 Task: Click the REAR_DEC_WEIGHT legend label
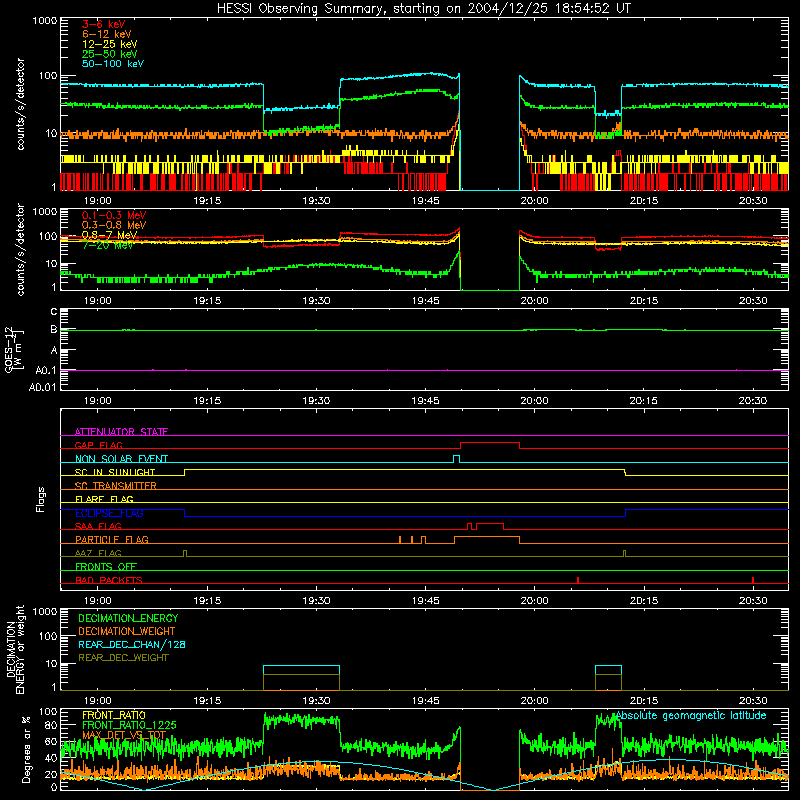click(x=123, y=658)
